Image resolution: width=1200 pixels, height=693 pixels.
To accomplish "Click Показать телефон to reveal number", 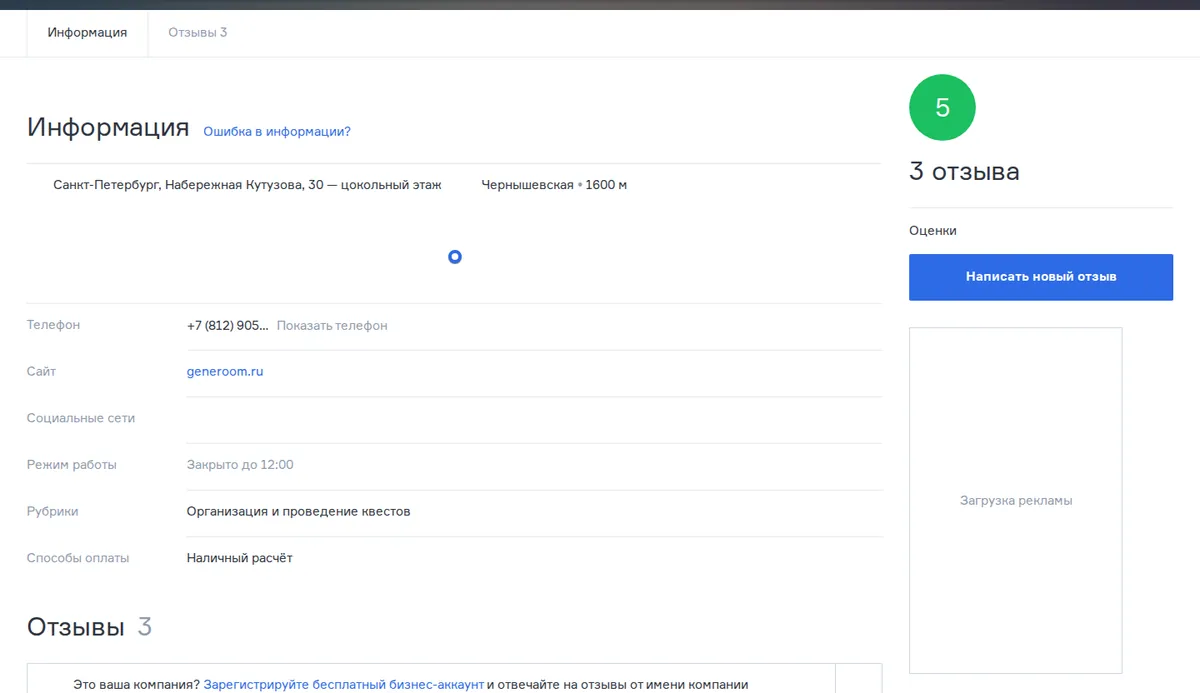I will [x=332, y=326].
